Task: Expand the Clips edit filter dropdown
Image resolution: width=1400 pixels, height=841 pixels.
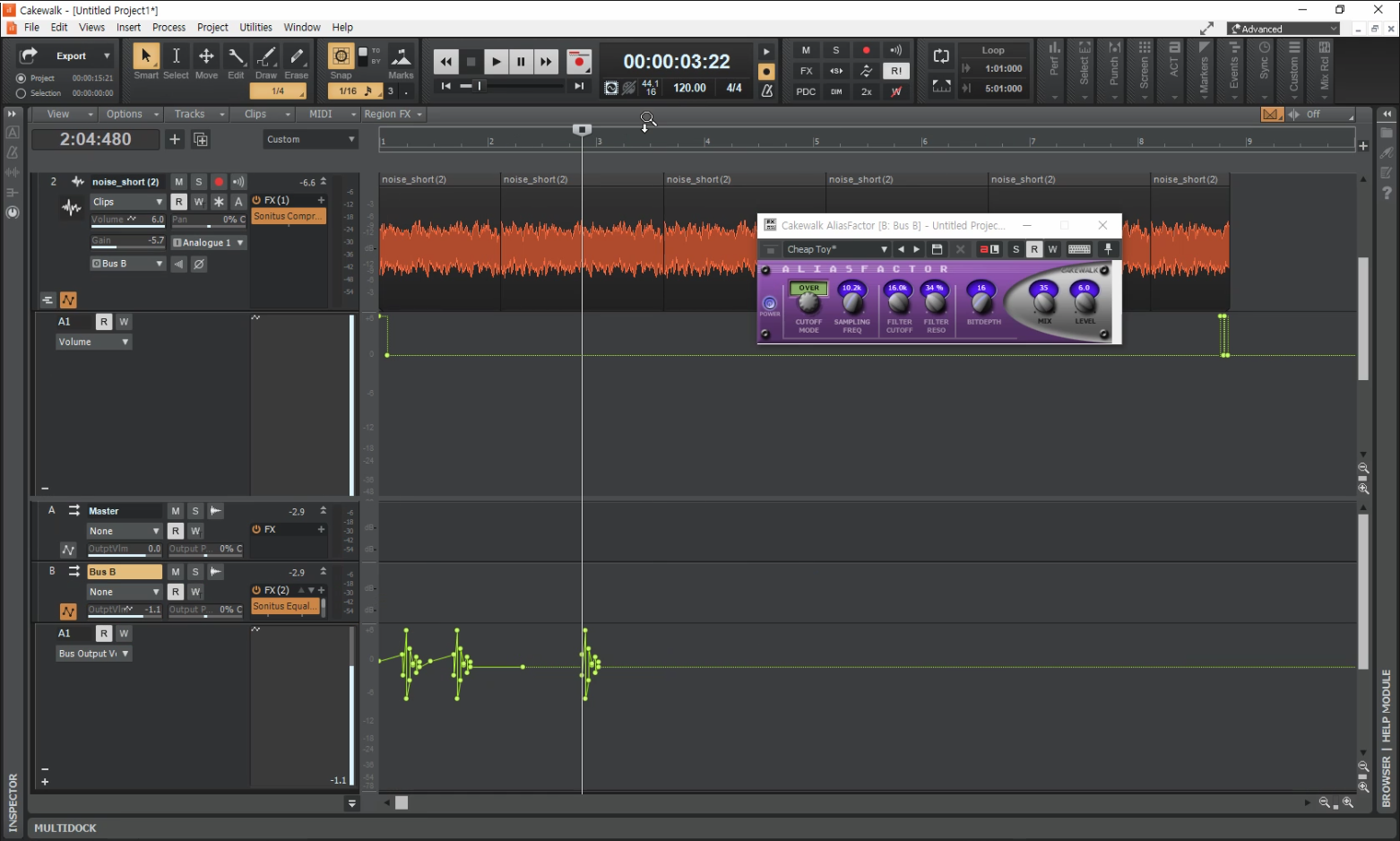Action: click(127, 202)
